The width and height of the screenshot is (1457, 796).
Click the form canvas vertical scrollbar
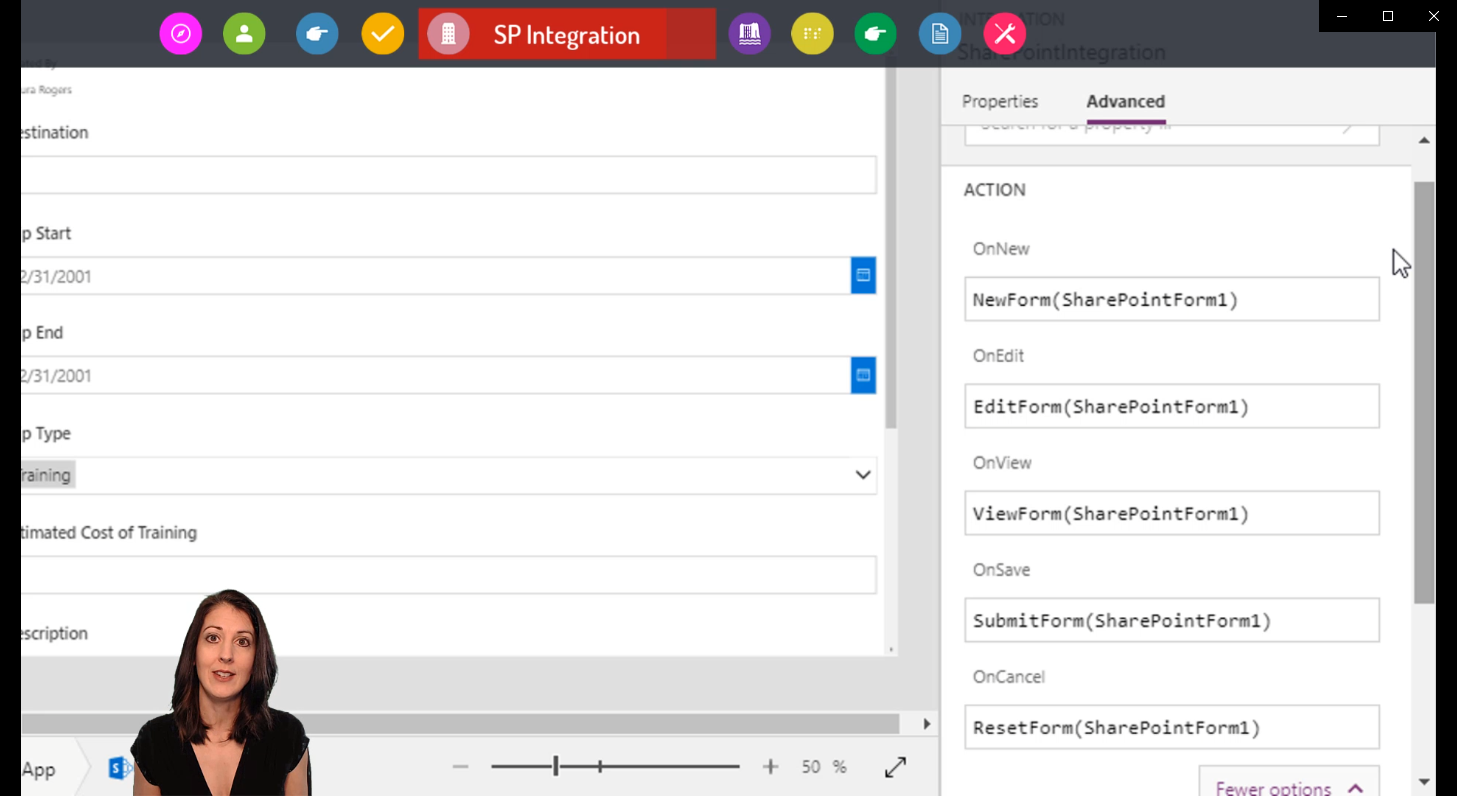click(891, 250)
